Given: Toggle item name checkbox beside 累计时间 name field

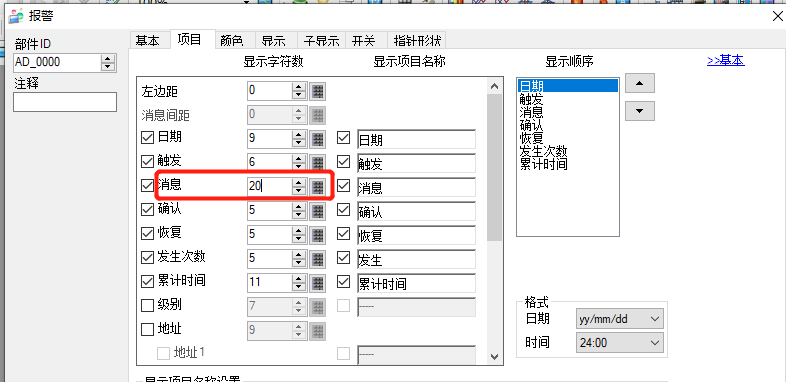Looking at the screenshot, I should click(343, 282).
